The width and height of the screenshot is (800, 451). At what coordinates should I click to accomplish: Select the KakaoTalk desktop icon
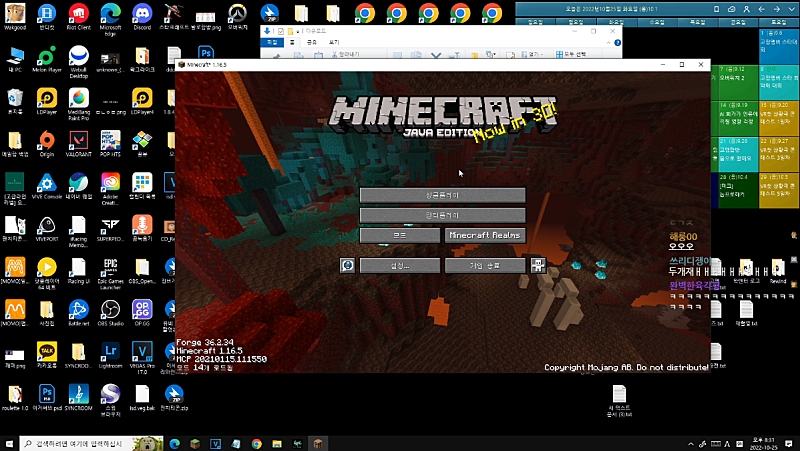[x=47, y=356]
